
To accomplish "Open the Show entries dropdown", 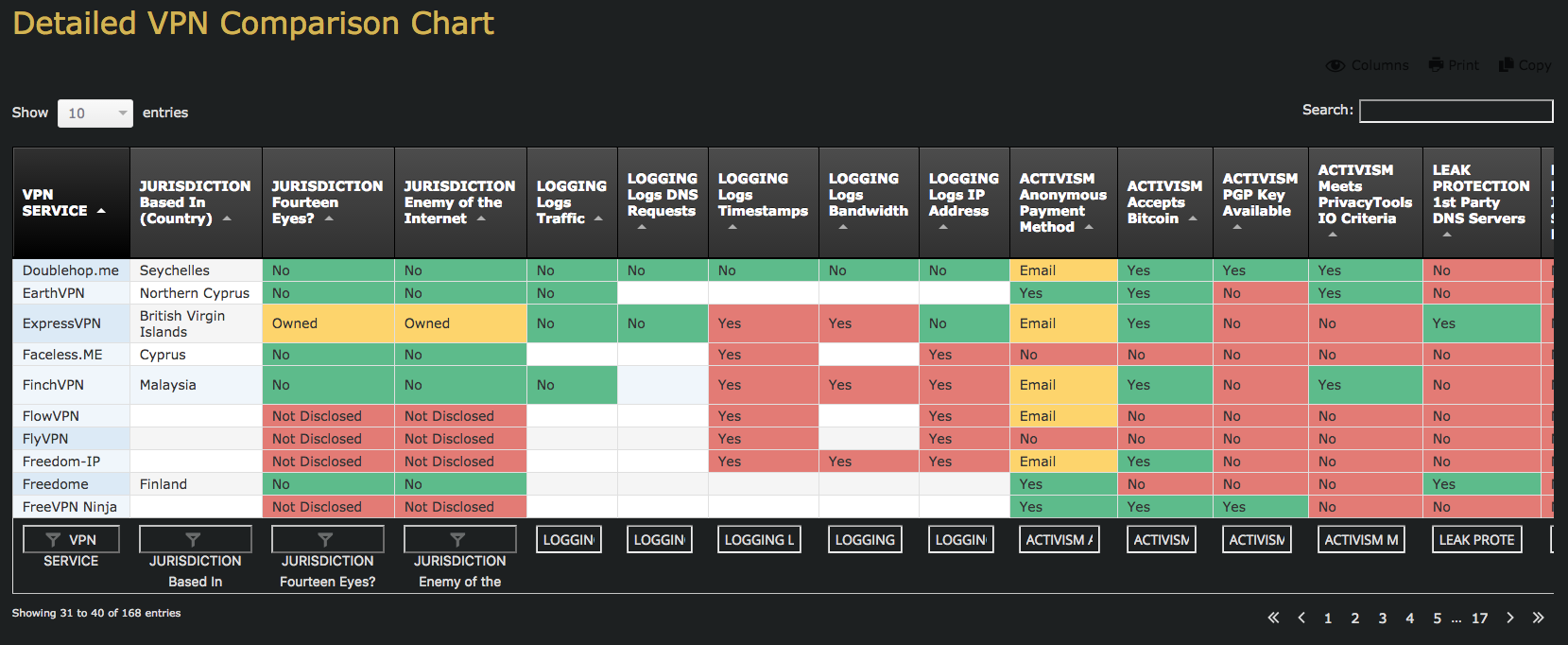I will click(95, 113).
